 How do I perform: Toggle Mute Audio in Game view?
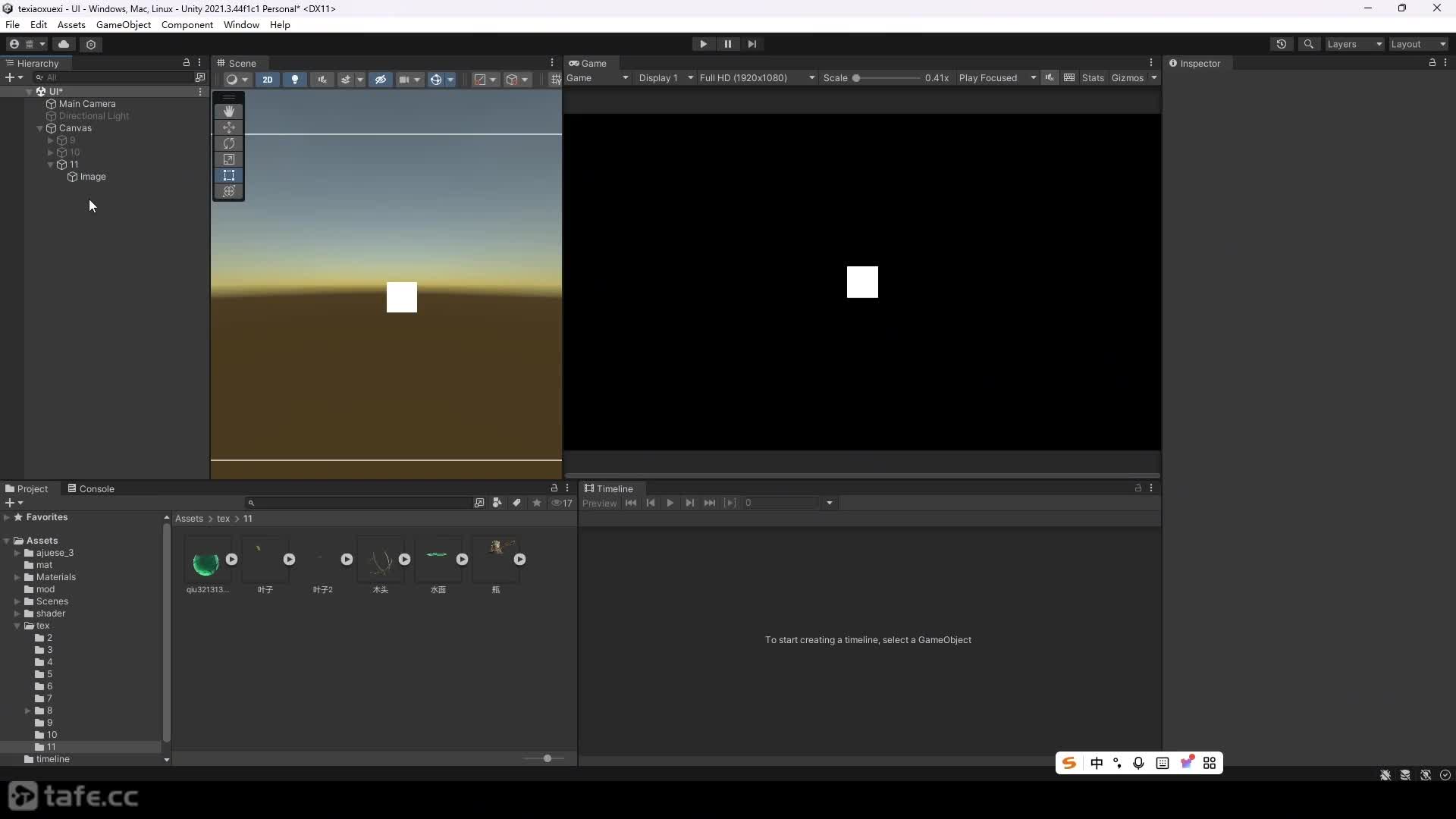[x=1049, y=77]
